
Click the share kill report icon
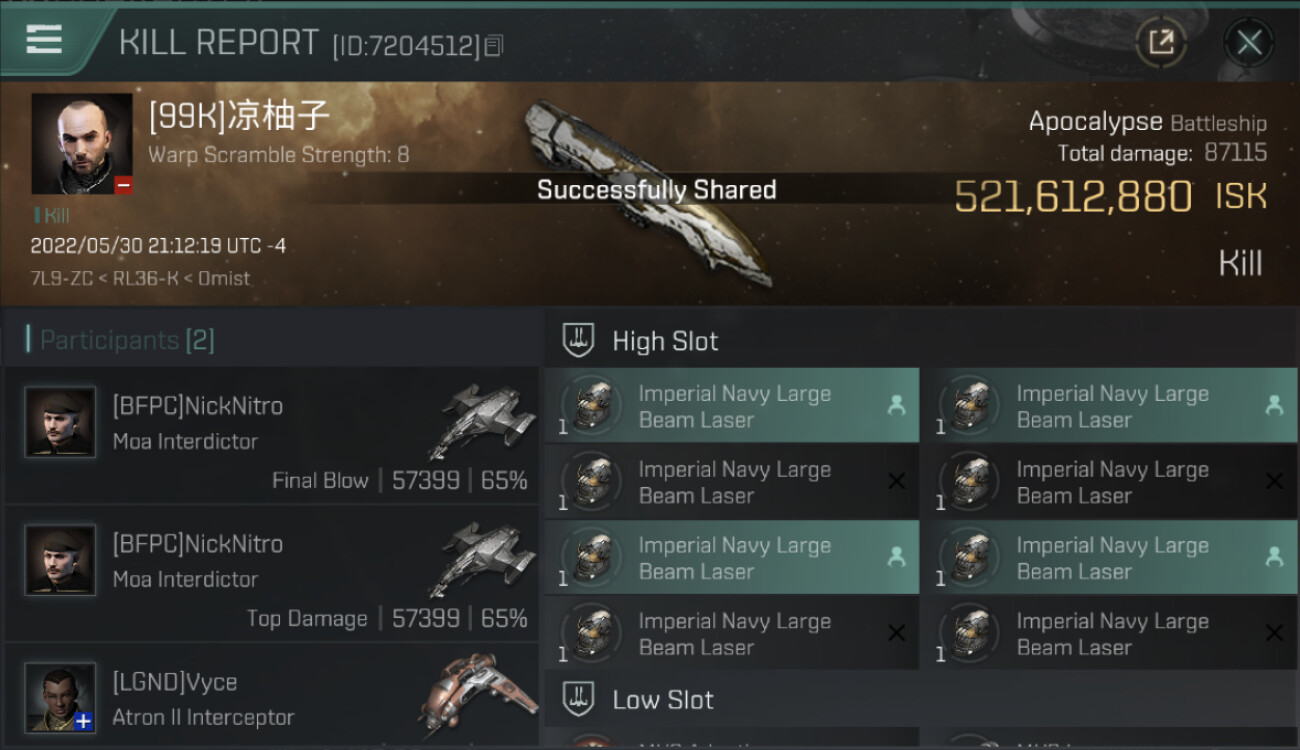point(1161,42)
